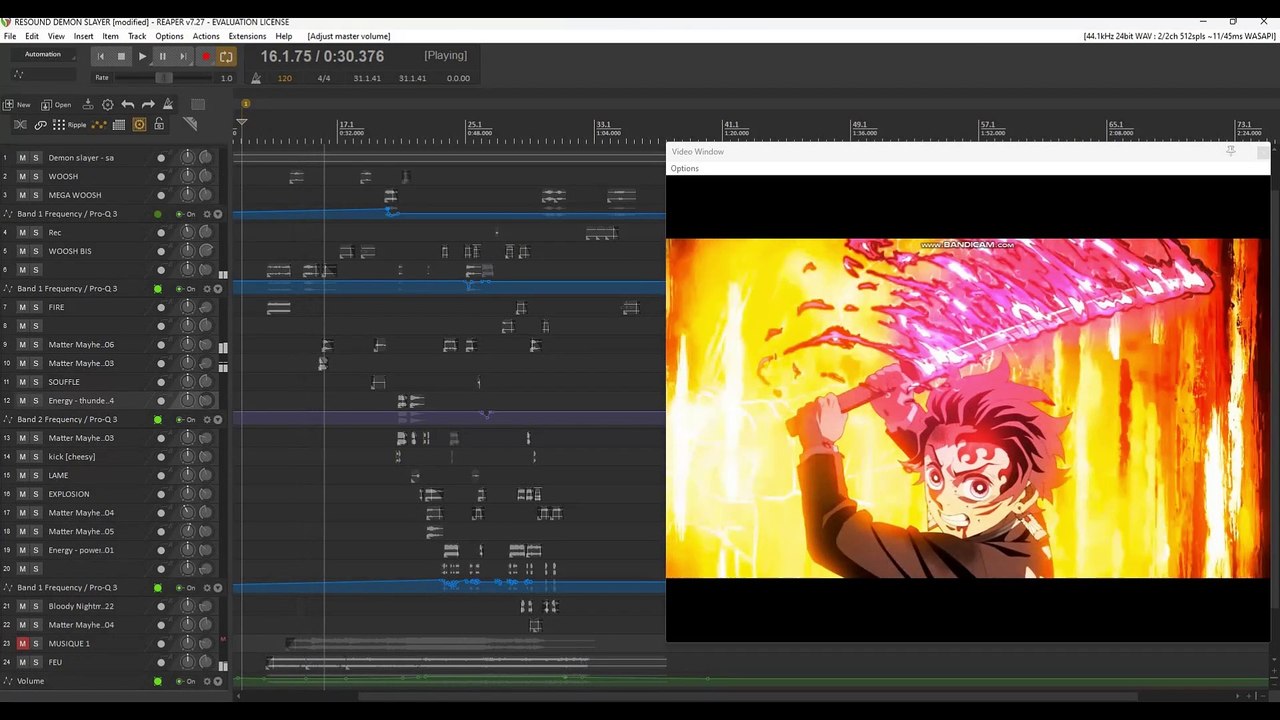
Task: Unmute the MUSIQUE 1 track
Action: point(22,644)
